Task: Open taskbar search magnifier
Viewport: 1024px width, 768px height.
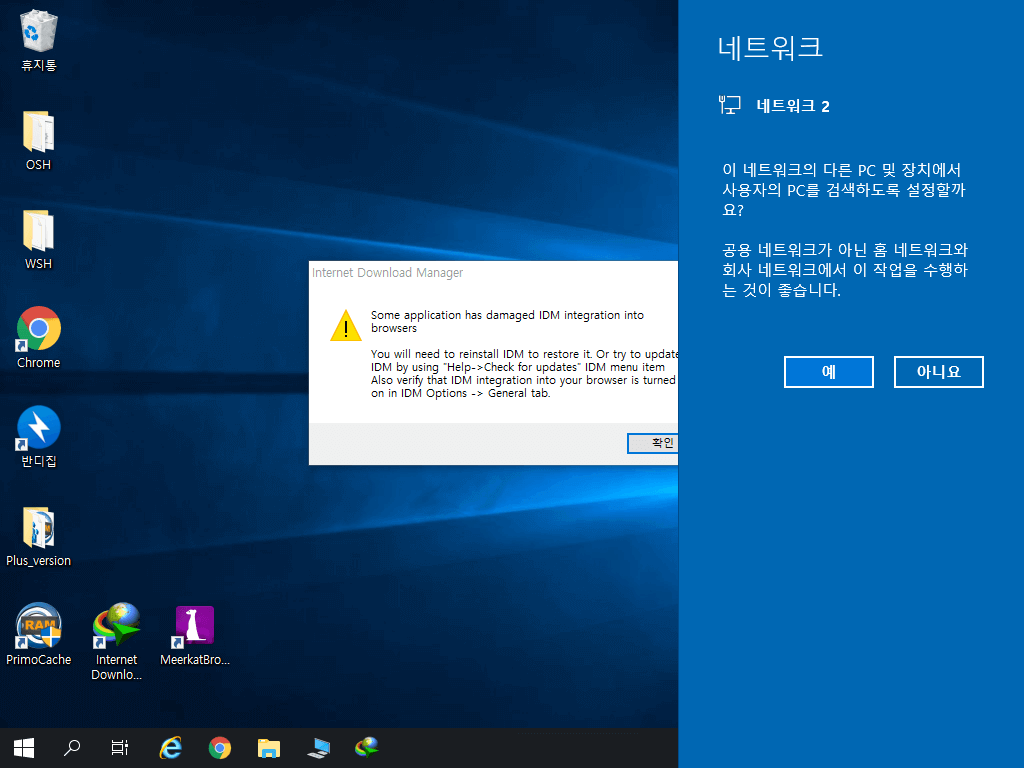Action: point(72,748)
